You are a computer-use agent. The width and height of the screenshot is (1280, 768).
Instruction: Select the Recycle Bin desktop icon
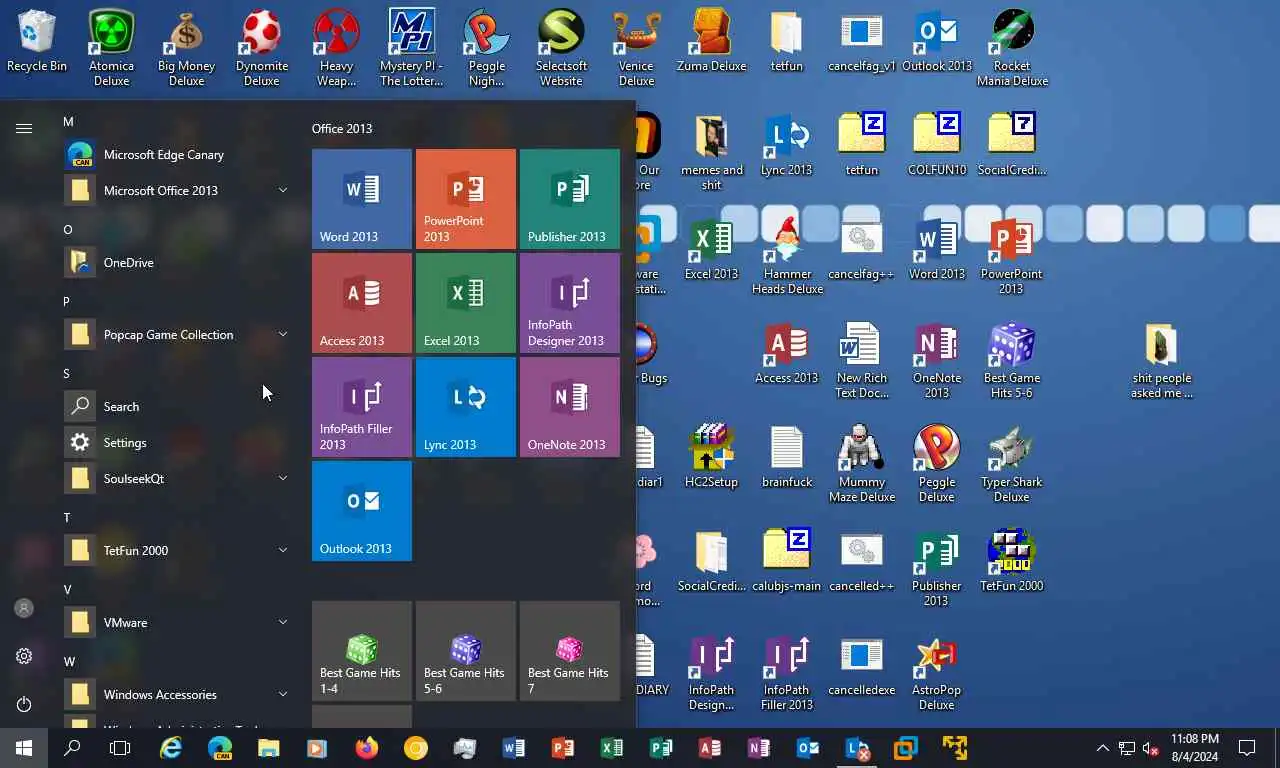37,41
